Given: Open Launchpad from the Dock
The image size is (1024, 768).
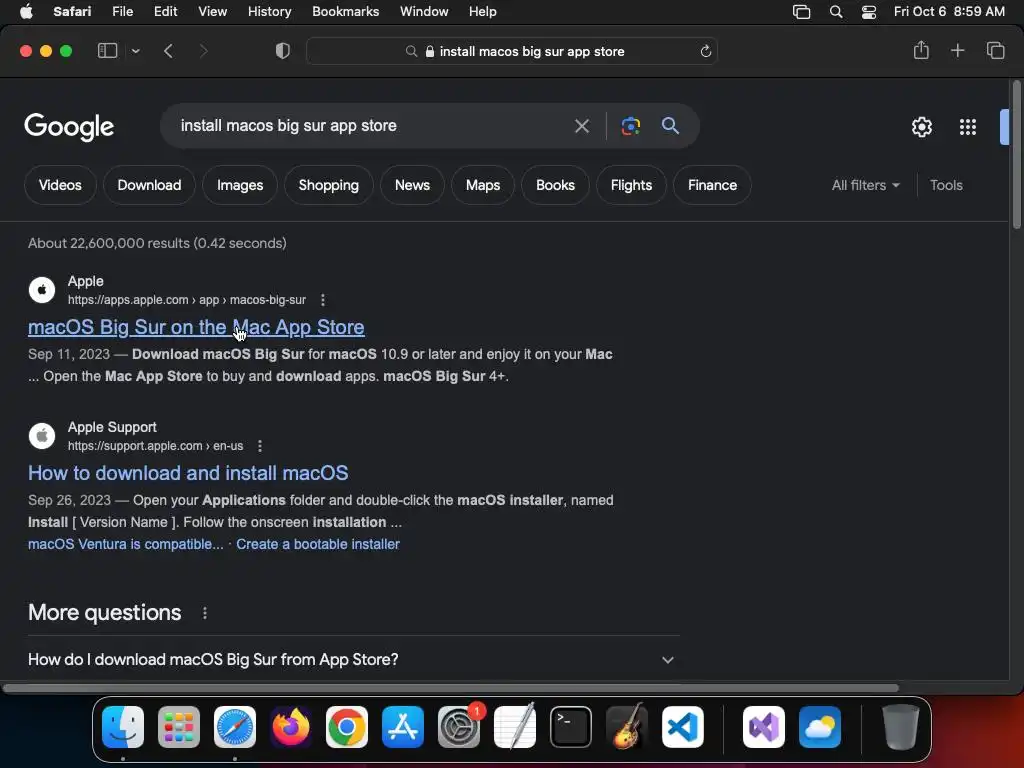Looking at the screenshot, I should click(x=179, y=727).
